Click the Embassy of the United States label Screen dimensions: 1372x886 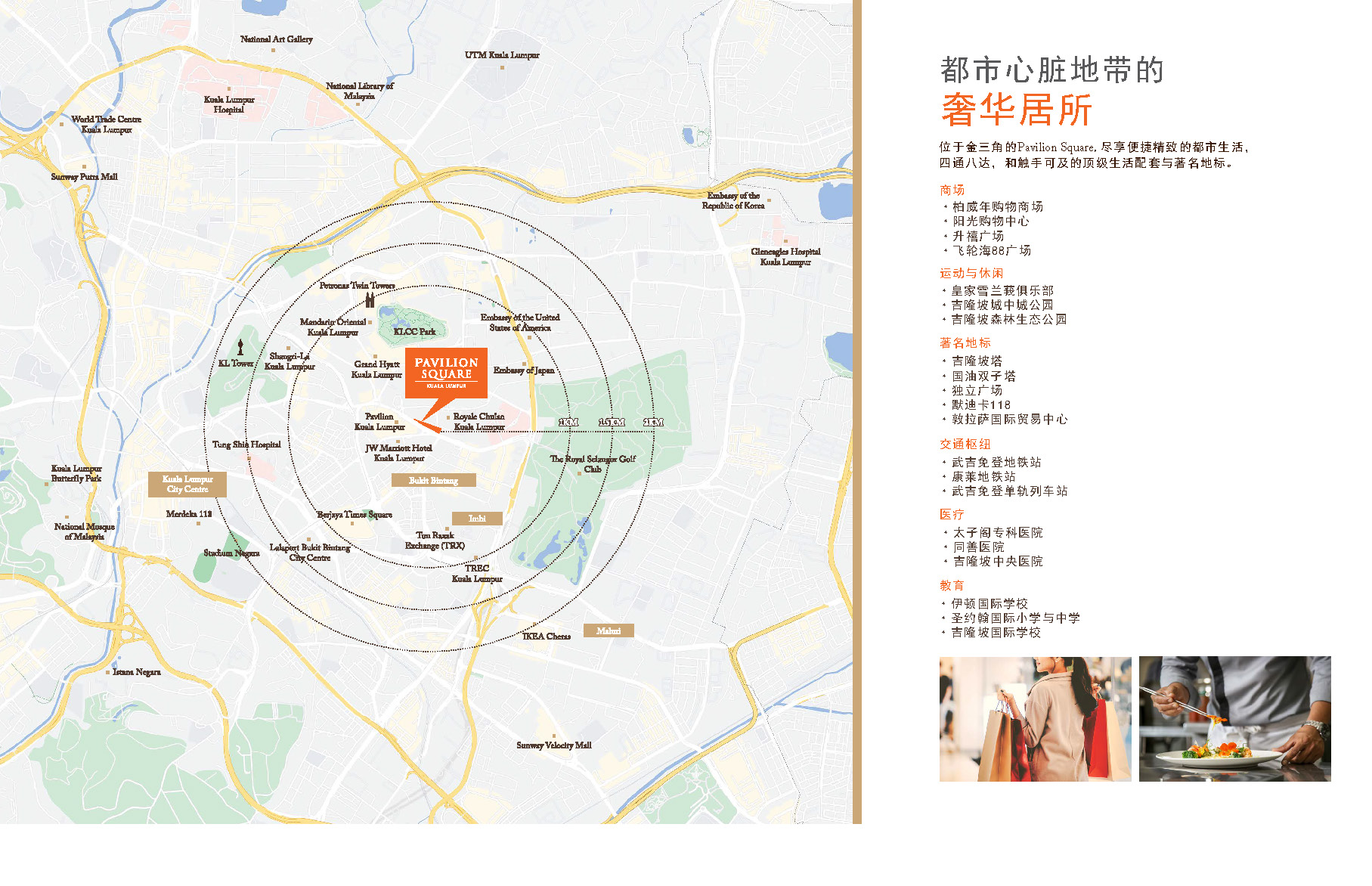(x=520, y=323)
